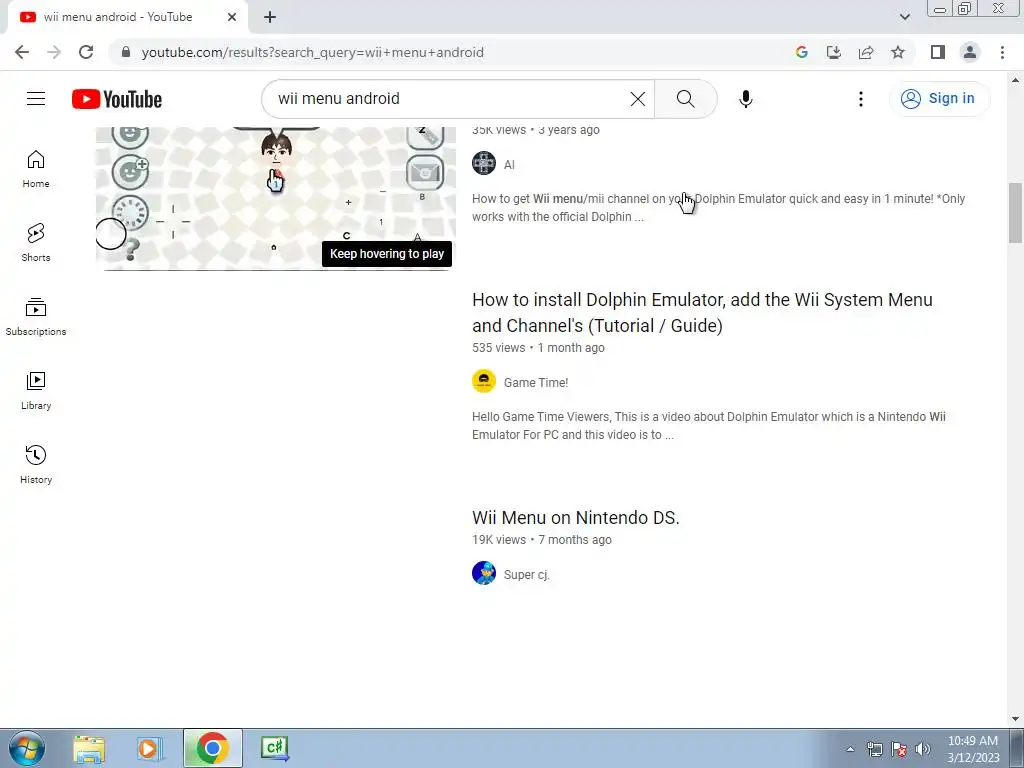Share this page icon
This screenshot has width=1024, height=768.
tap(866, 52)
